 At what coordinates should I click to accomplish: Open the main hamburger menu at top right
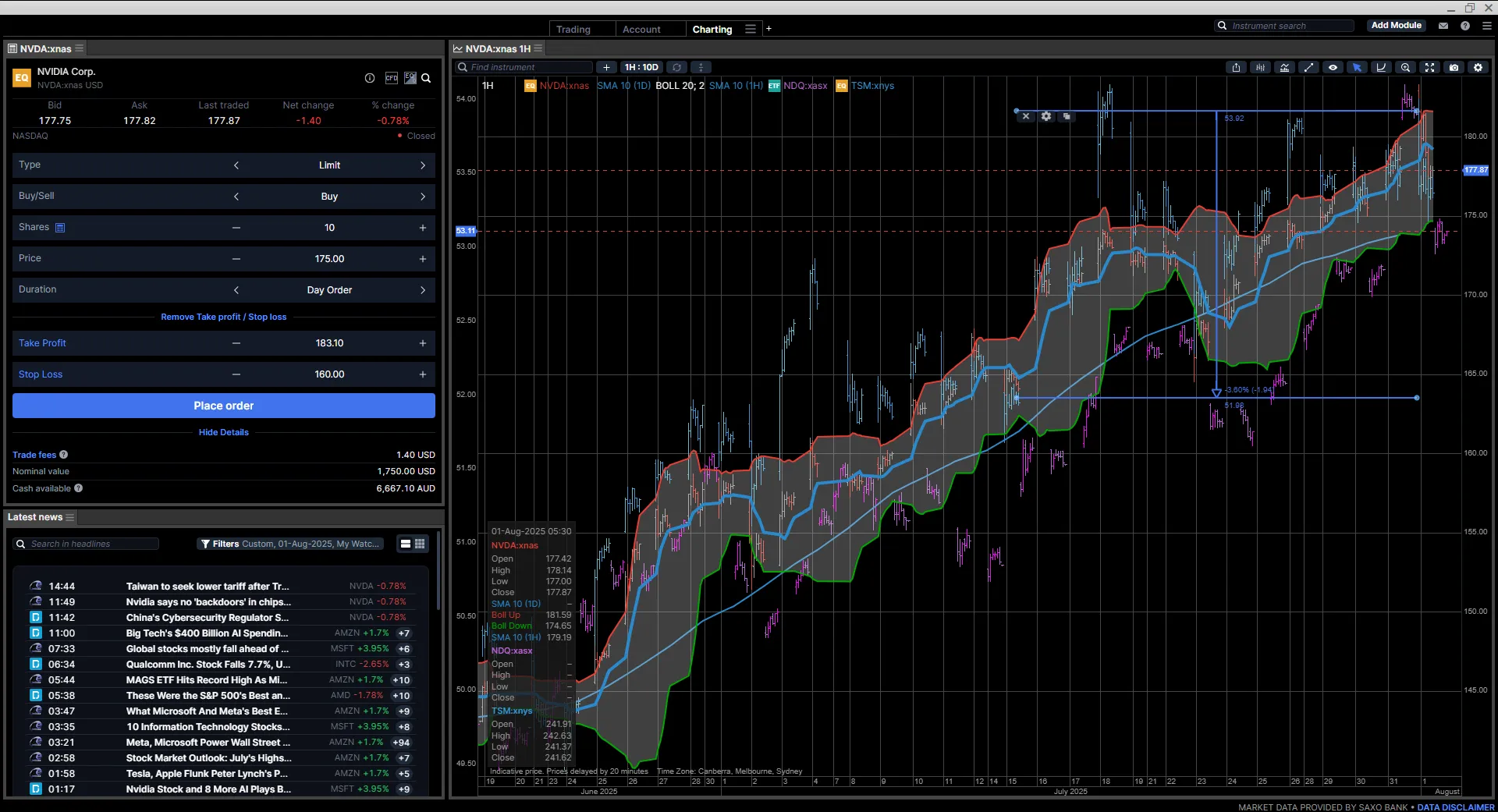1487,26
